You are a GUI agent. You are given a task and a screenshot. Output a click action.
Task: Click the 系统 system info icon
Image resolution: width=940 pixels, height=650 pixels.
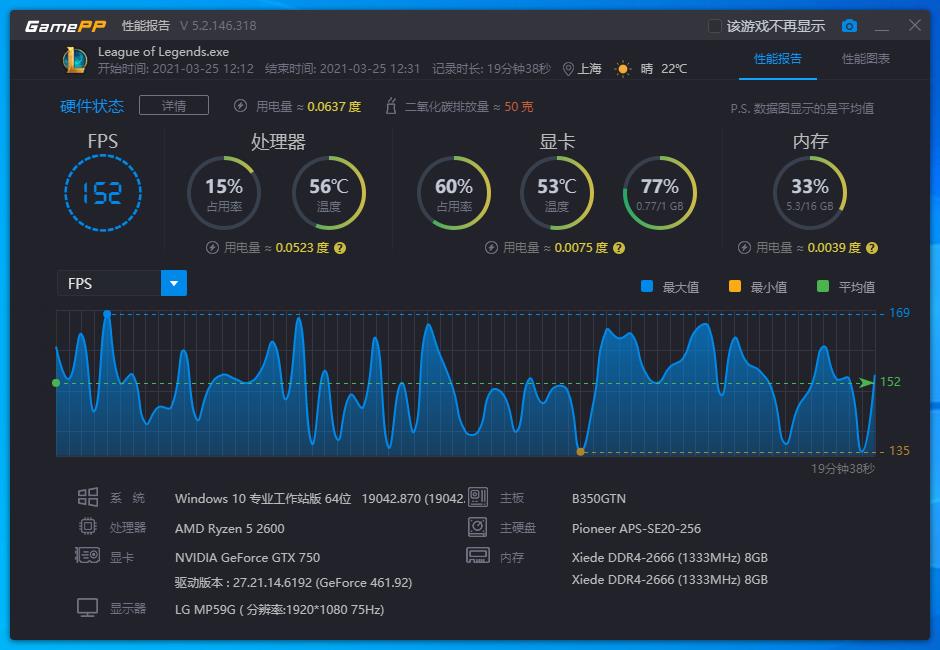tap(90, 498)
